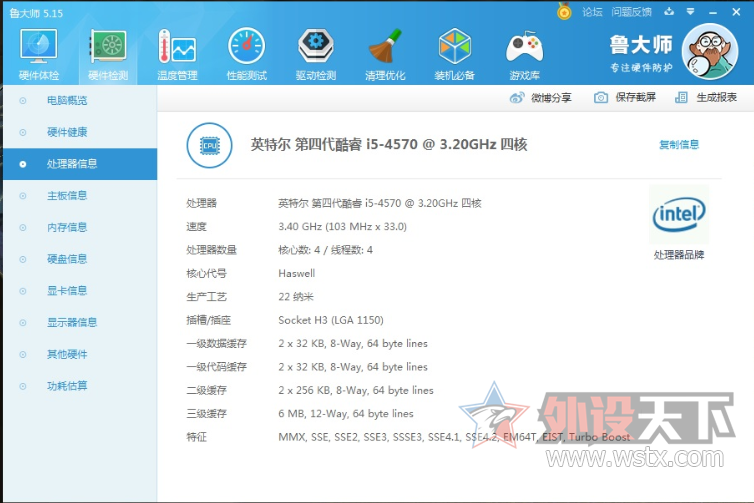Click the report icon for 生成报表
The image size is (754, 503).
681,98
